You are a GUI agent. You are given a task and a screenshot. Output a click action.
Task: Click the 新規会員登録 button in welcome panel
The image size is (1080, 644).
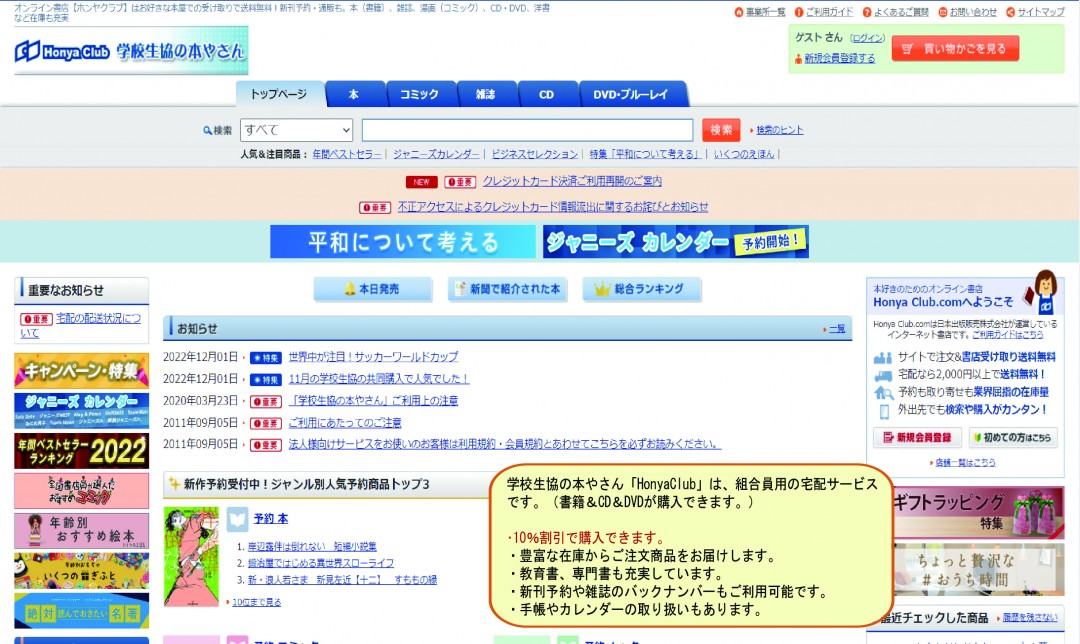pyautogui.click(x=917, y=438)
